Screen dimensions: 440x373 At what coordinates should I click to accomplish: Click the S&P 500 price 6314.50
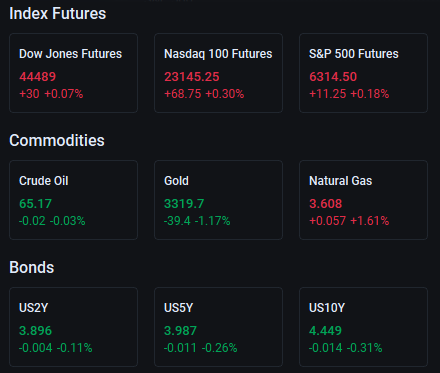click(x=333, y=77)
